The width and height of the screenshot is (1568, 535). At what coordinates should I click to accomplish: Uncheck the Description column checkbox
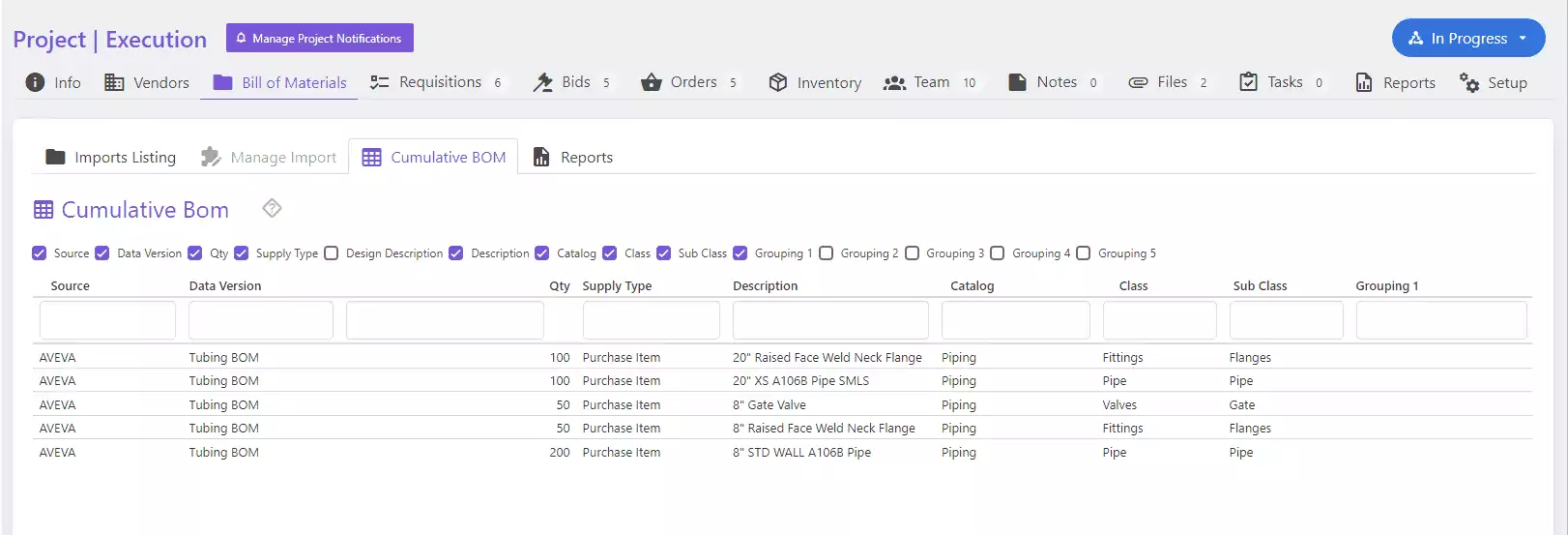coord(456,253)
